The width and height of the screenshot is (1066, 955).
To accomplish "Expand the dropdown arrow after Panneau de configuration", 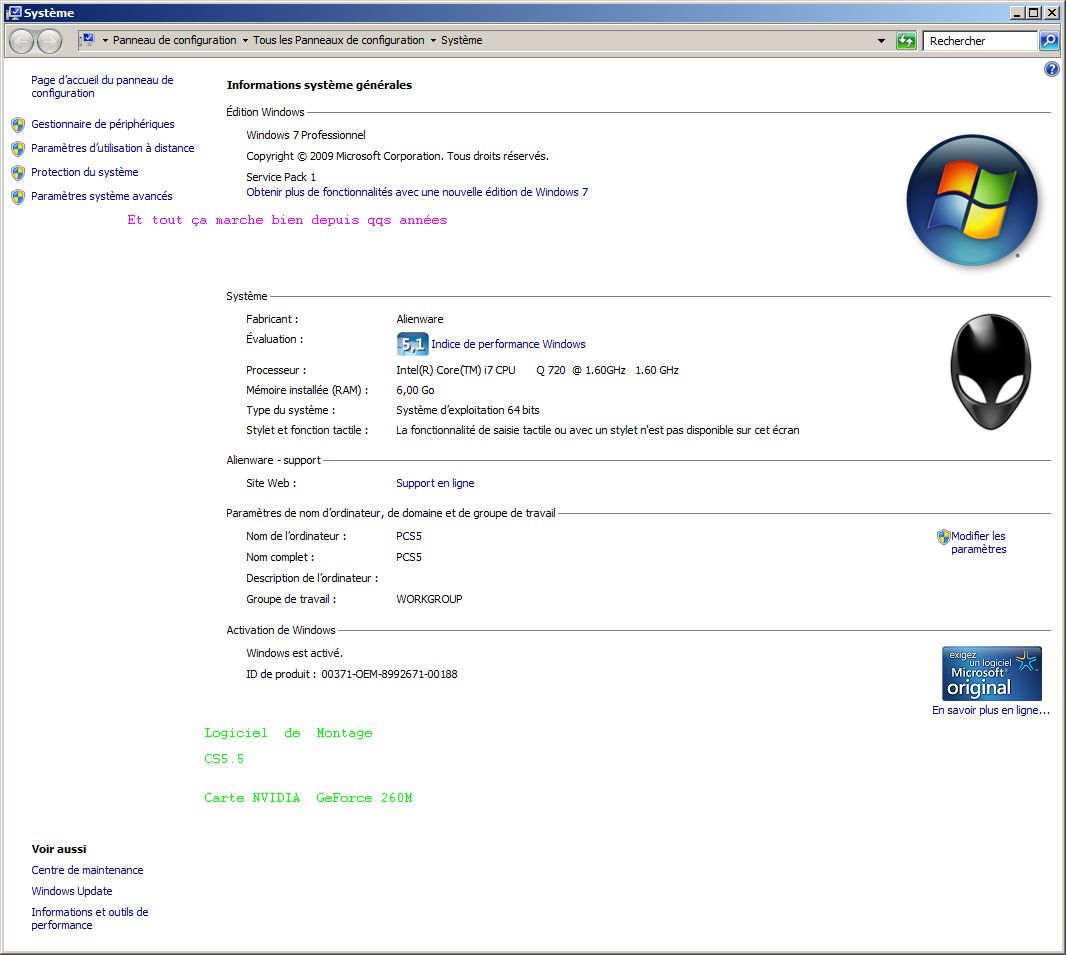I will pos(245,41).
